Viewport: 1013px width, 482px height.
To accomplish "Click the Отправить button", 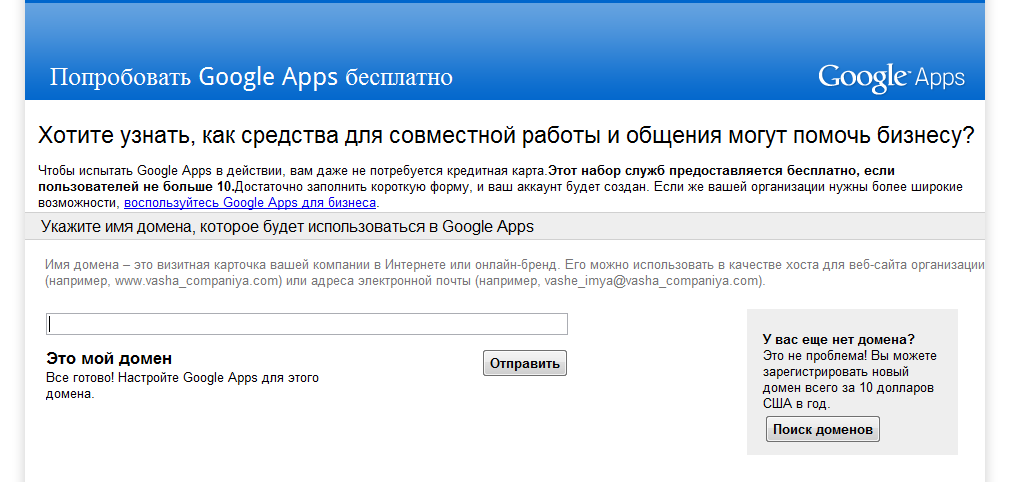I will pyautogui.click(x=525, y=363).
